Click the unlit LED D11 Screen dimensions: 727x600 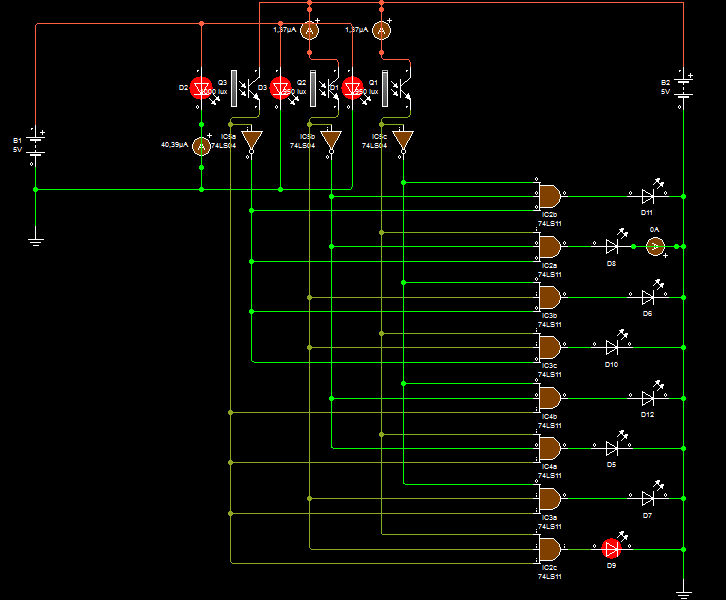(648, 196)
